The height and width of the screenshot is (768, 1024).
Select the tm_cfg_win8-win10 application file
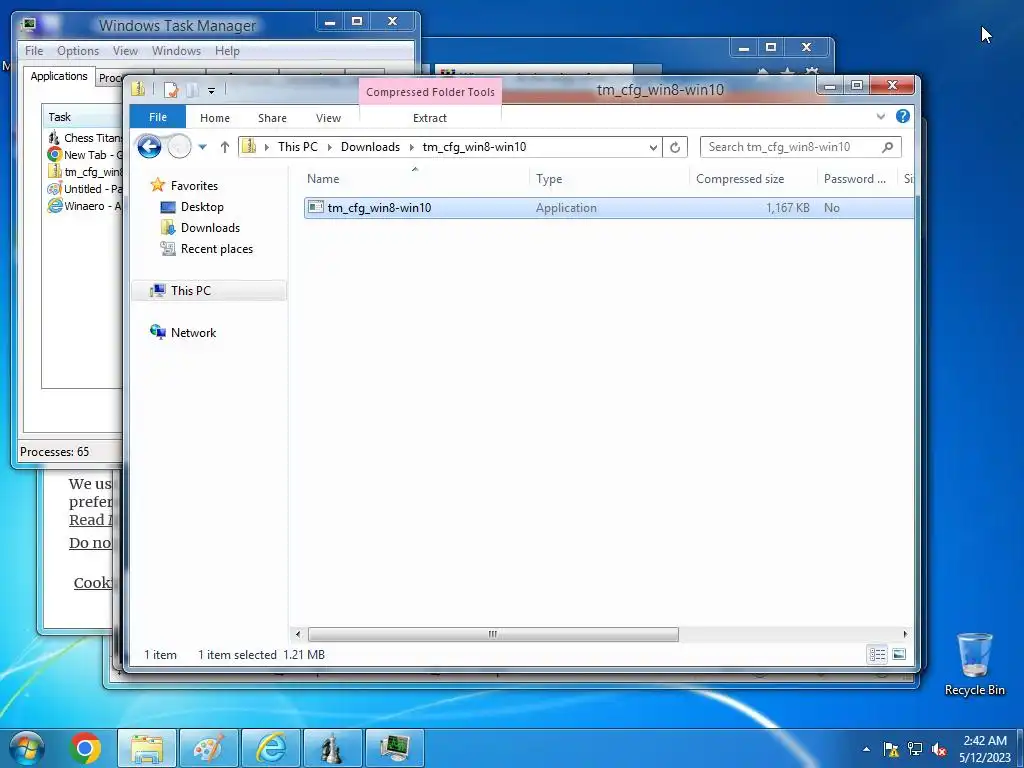609,208
